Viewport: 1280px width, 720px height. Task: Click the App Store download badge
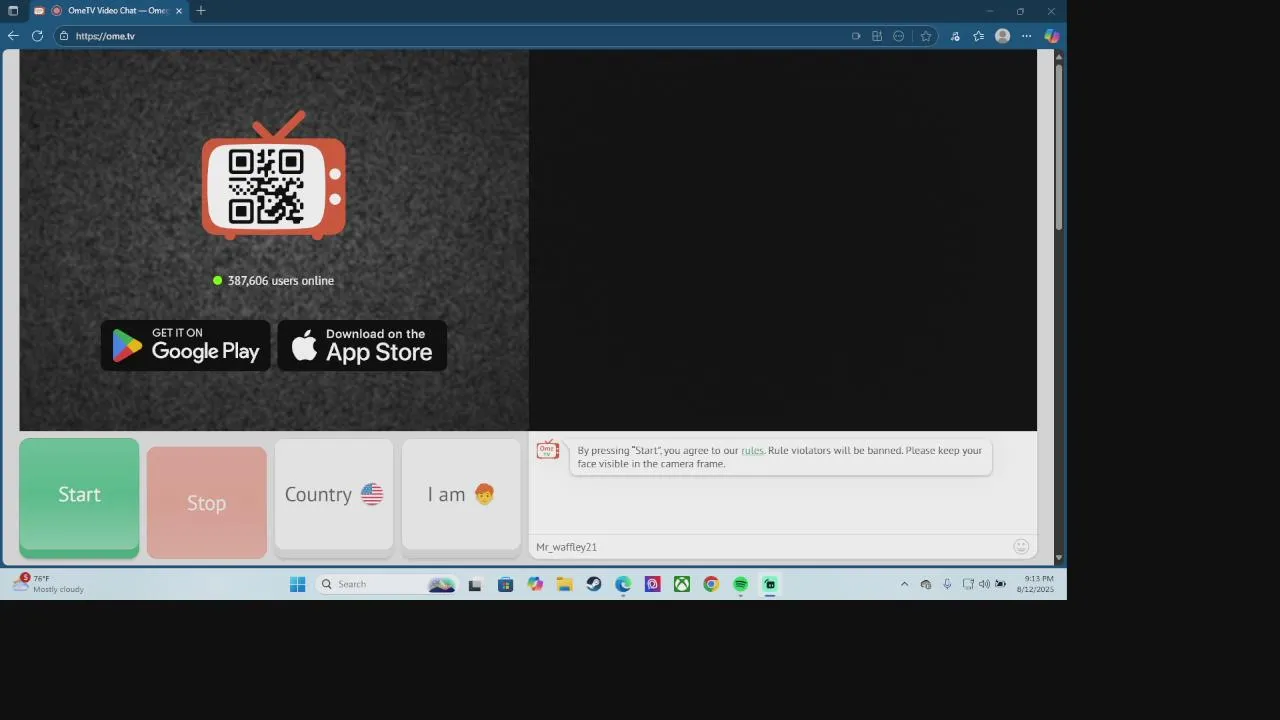pyautogui.click(x=362, y=346)
